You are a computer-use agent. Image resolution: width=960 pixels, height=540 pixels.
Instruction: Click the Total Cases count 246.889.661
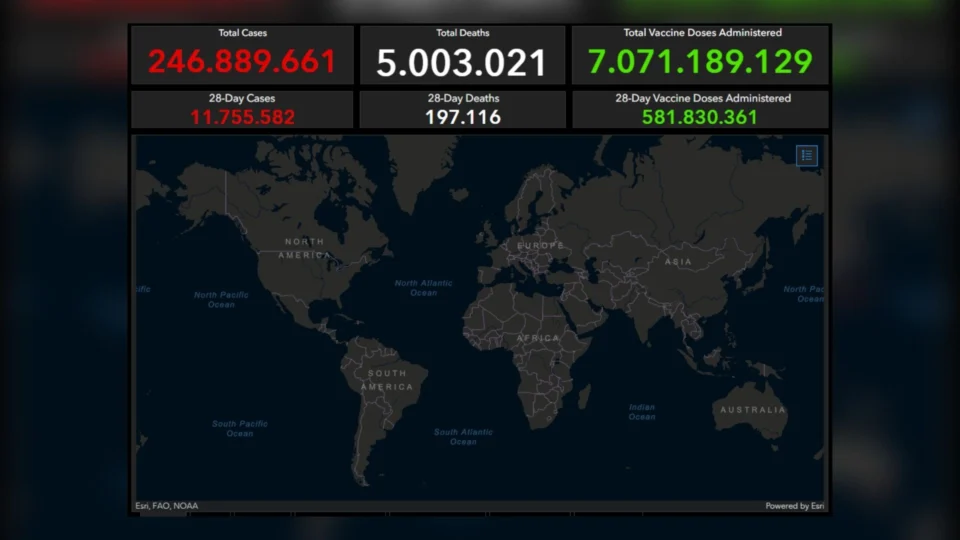pyautogui.click(x=242, y=62)
